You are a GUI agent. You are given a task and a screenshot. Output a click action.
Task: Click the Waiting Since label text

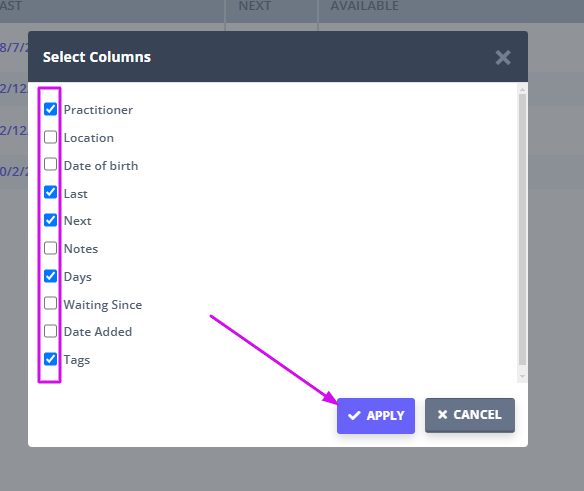coord(103,305)
